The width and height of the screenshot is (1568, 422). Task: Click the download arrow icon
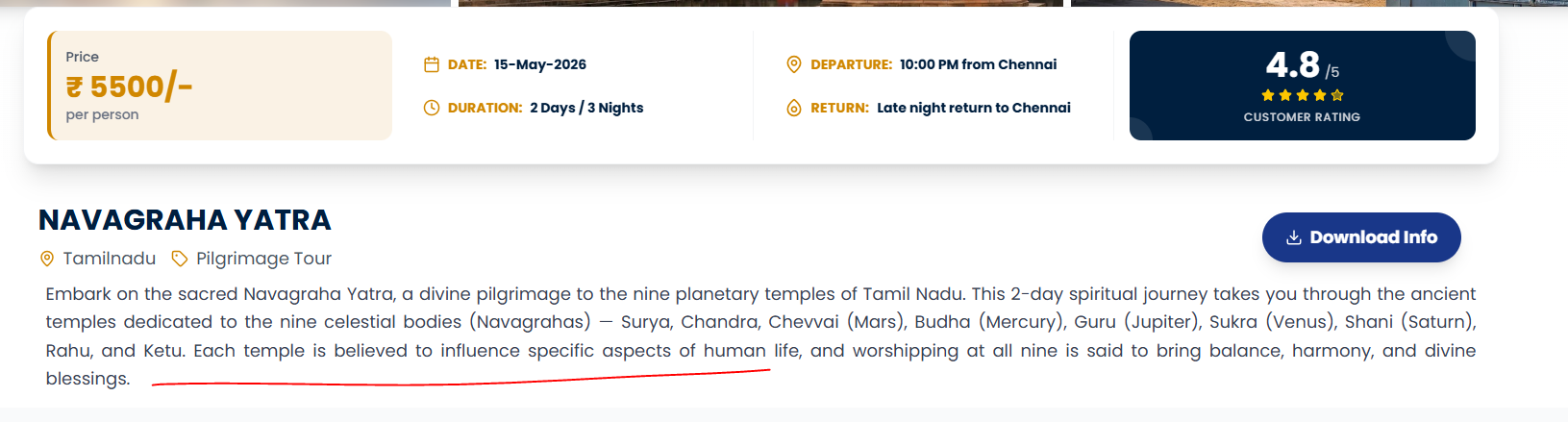[x=1294, y=237]
